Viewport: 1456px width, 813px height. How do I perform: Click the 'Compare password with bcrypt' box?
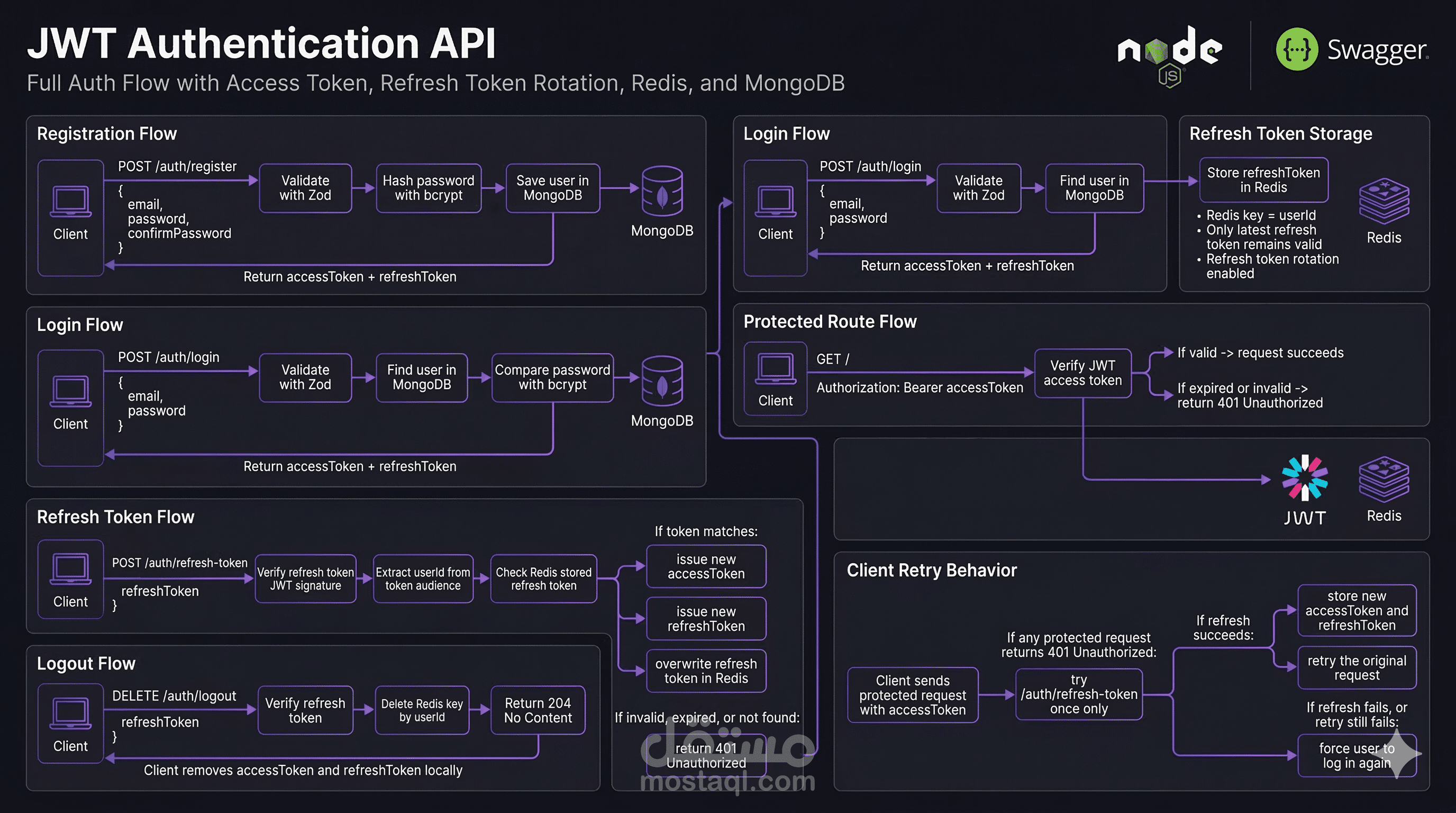552,378
